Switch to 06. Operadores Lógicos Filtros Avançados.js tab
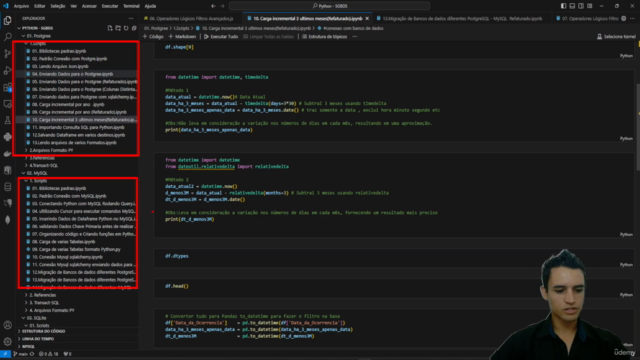640x360 pixels. pos(191,18)
